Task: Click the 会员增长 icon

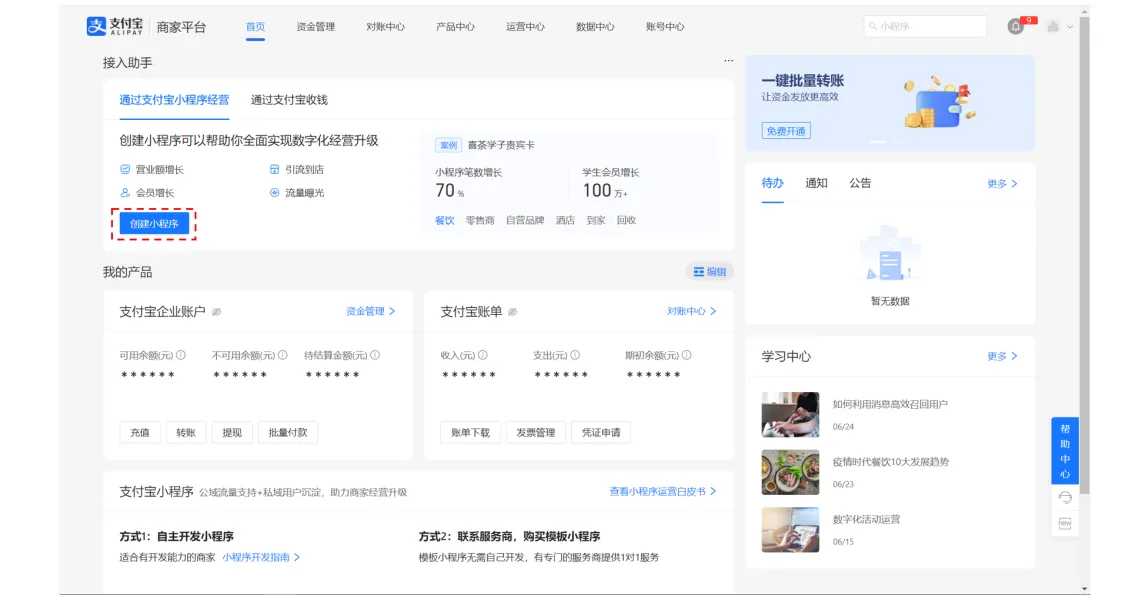Action: pyautogui.click(x=126, y=192)
